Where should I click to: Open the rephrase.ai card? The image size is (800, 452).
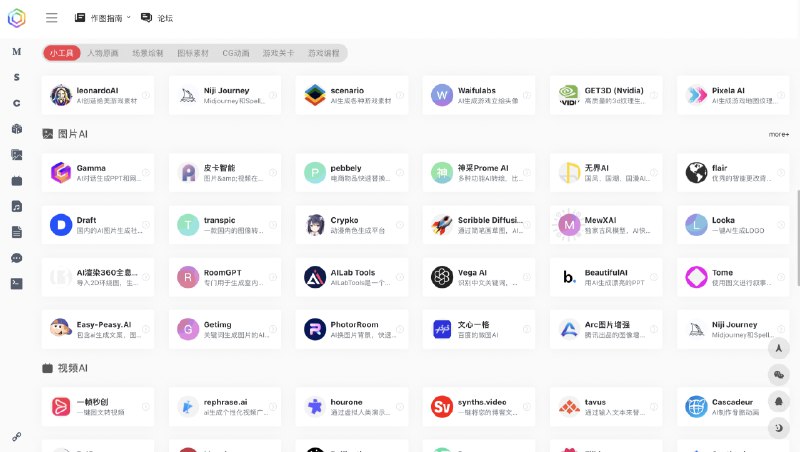point(225,407)
